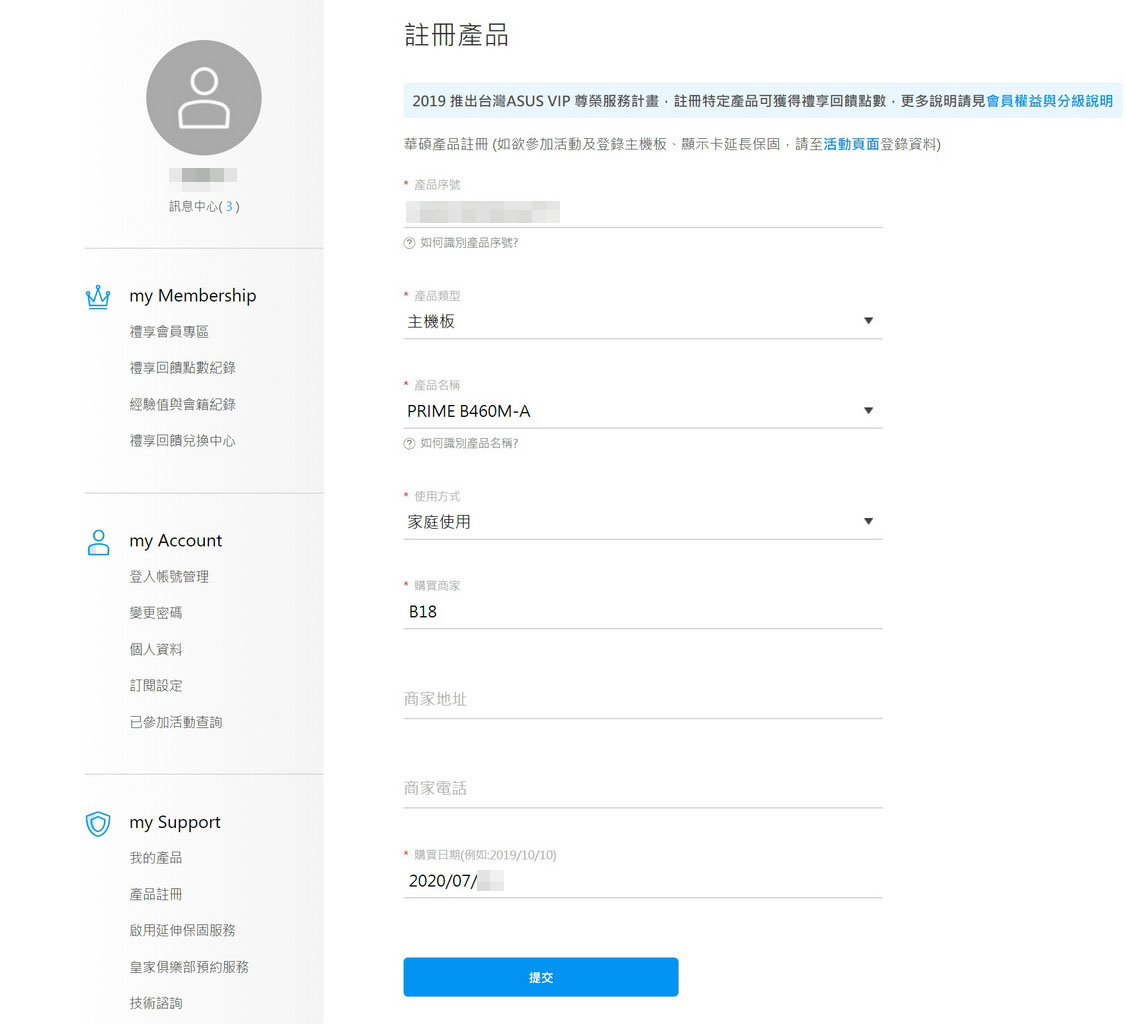Image resolution: width=1126 pixels, height=1024 pixels.
Task: Open 經驗值與會籍紀錄 in sidebar
Action: (182, 404)
